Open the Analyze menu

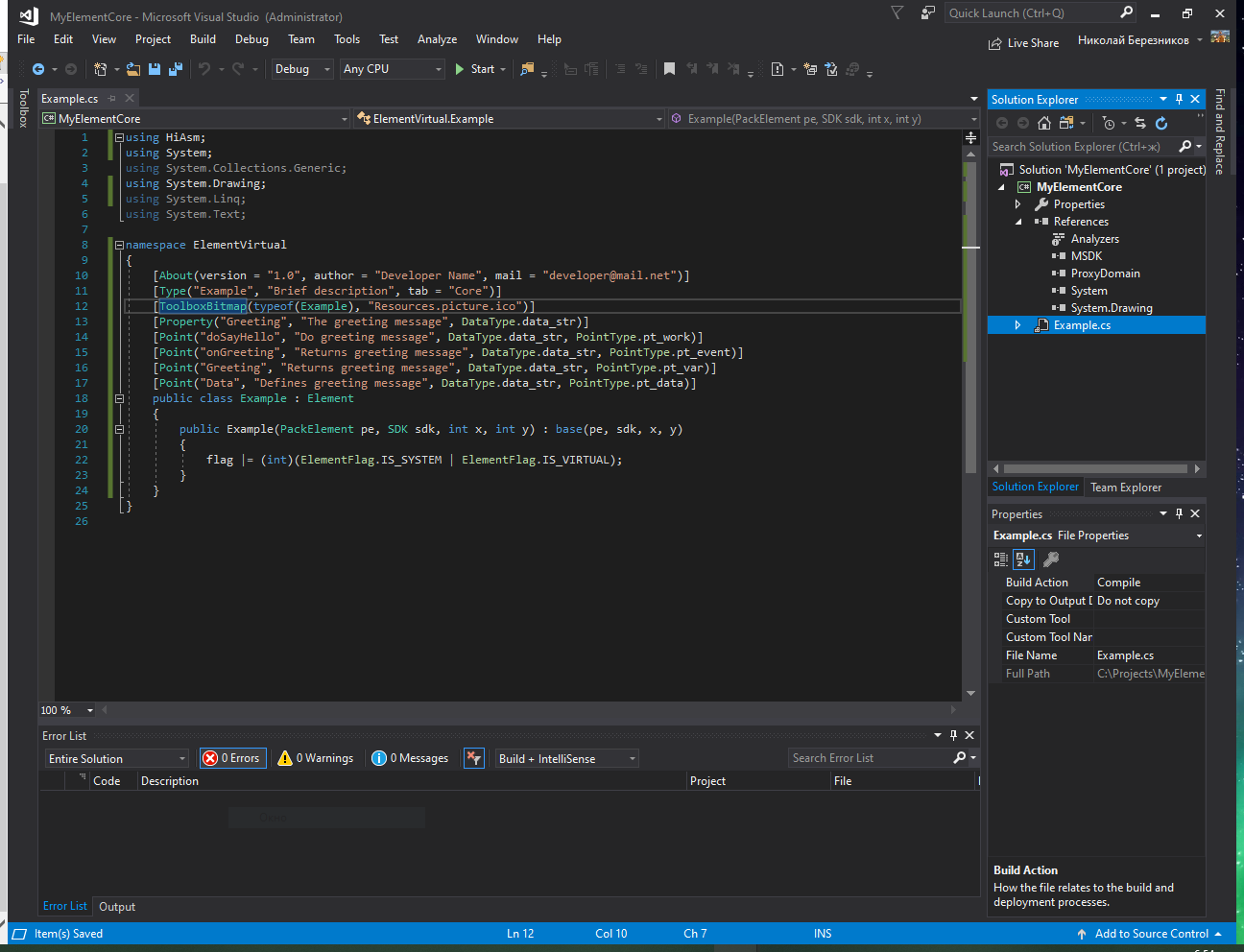click(437, 39)
